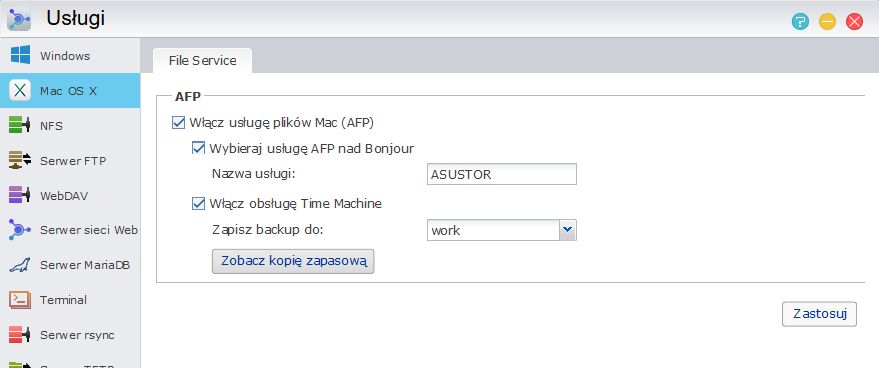Click the Nazwa usługi: label
The width and height of the screenshot is (879, 368).
point(253,174)
